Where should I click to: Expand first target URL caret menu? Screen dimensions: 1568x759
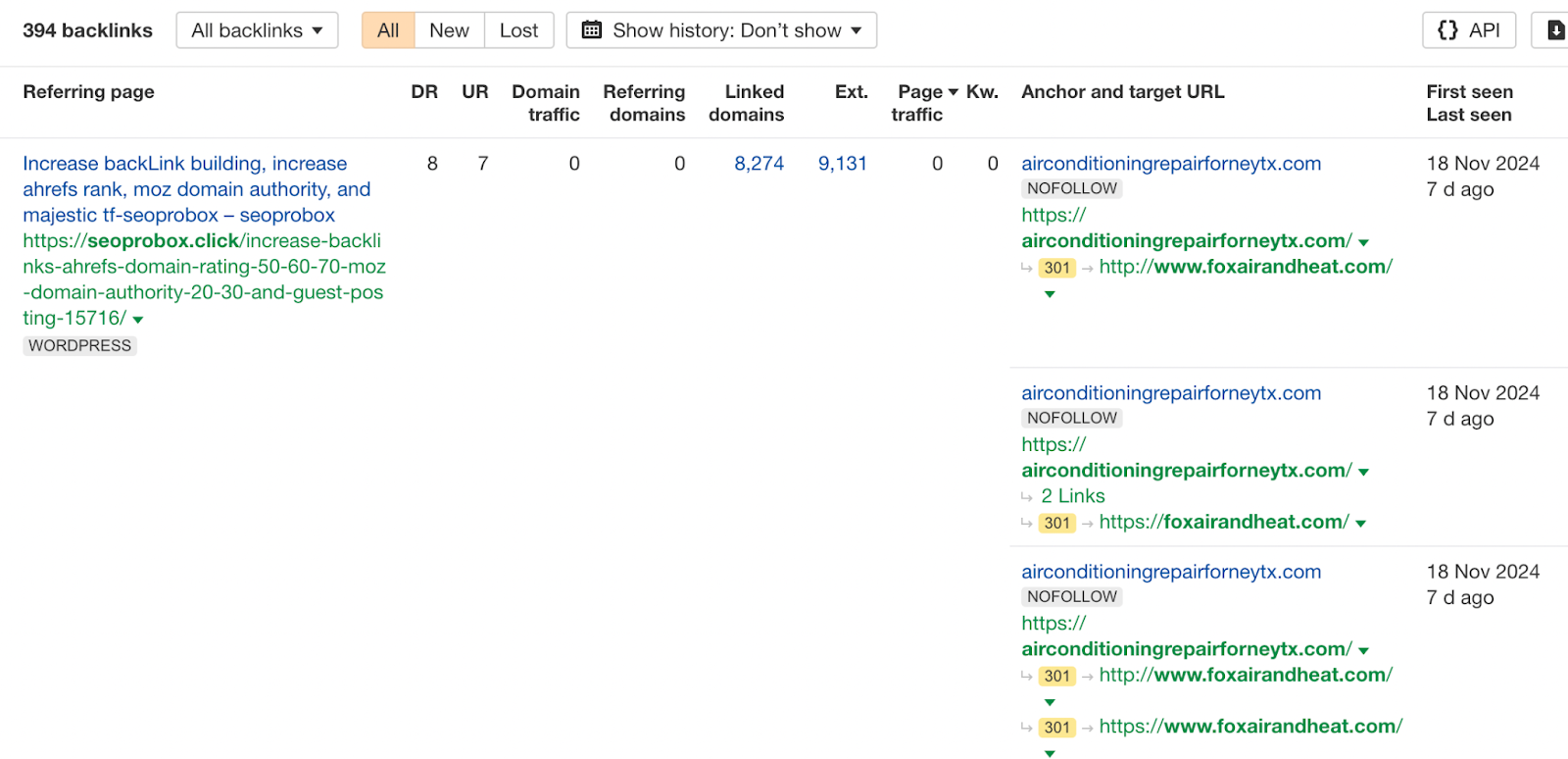(1364, 242)
